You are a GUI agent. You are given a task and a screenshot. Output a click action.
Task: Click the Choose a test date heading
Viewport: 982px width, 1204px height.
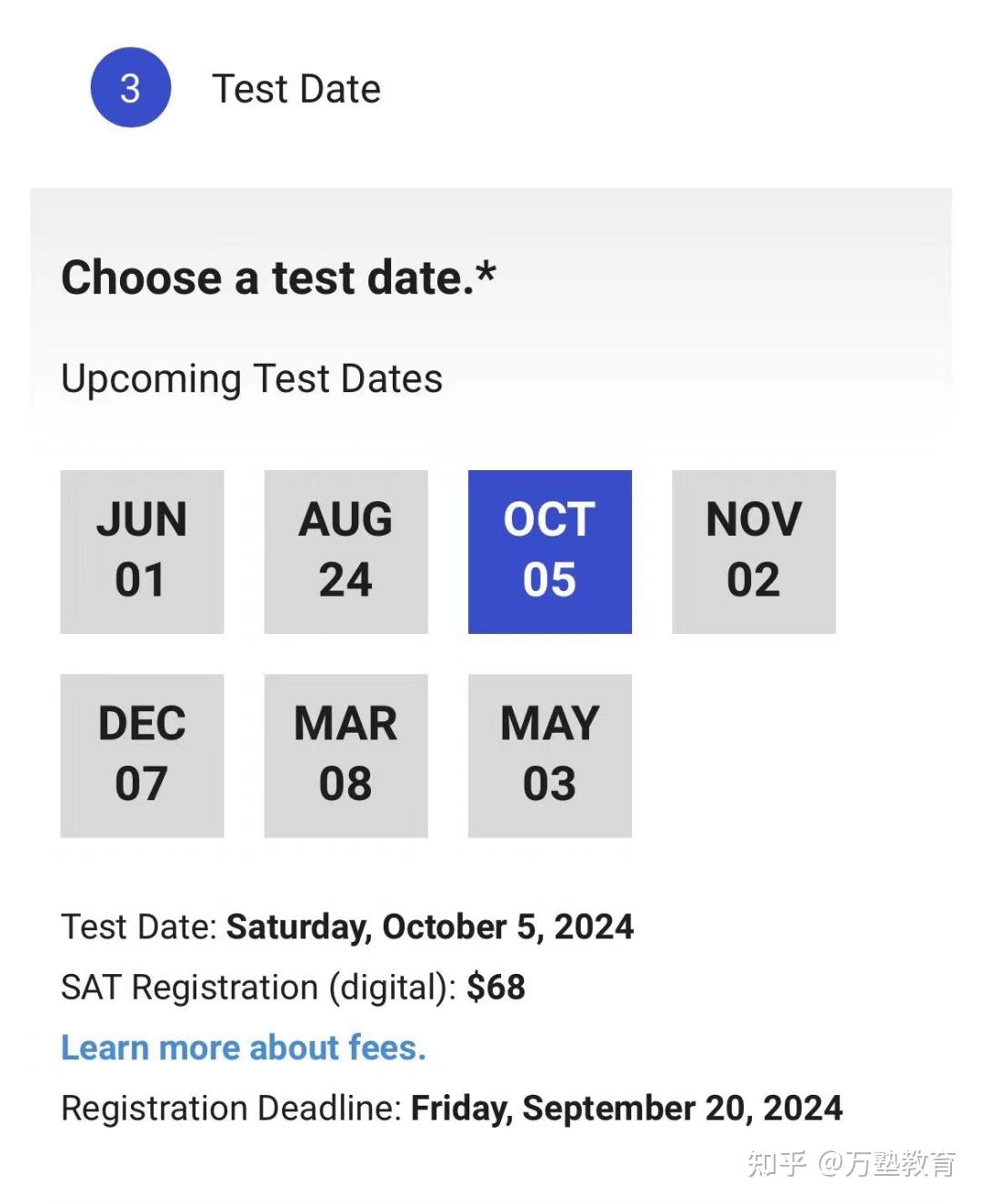(266, 277)
